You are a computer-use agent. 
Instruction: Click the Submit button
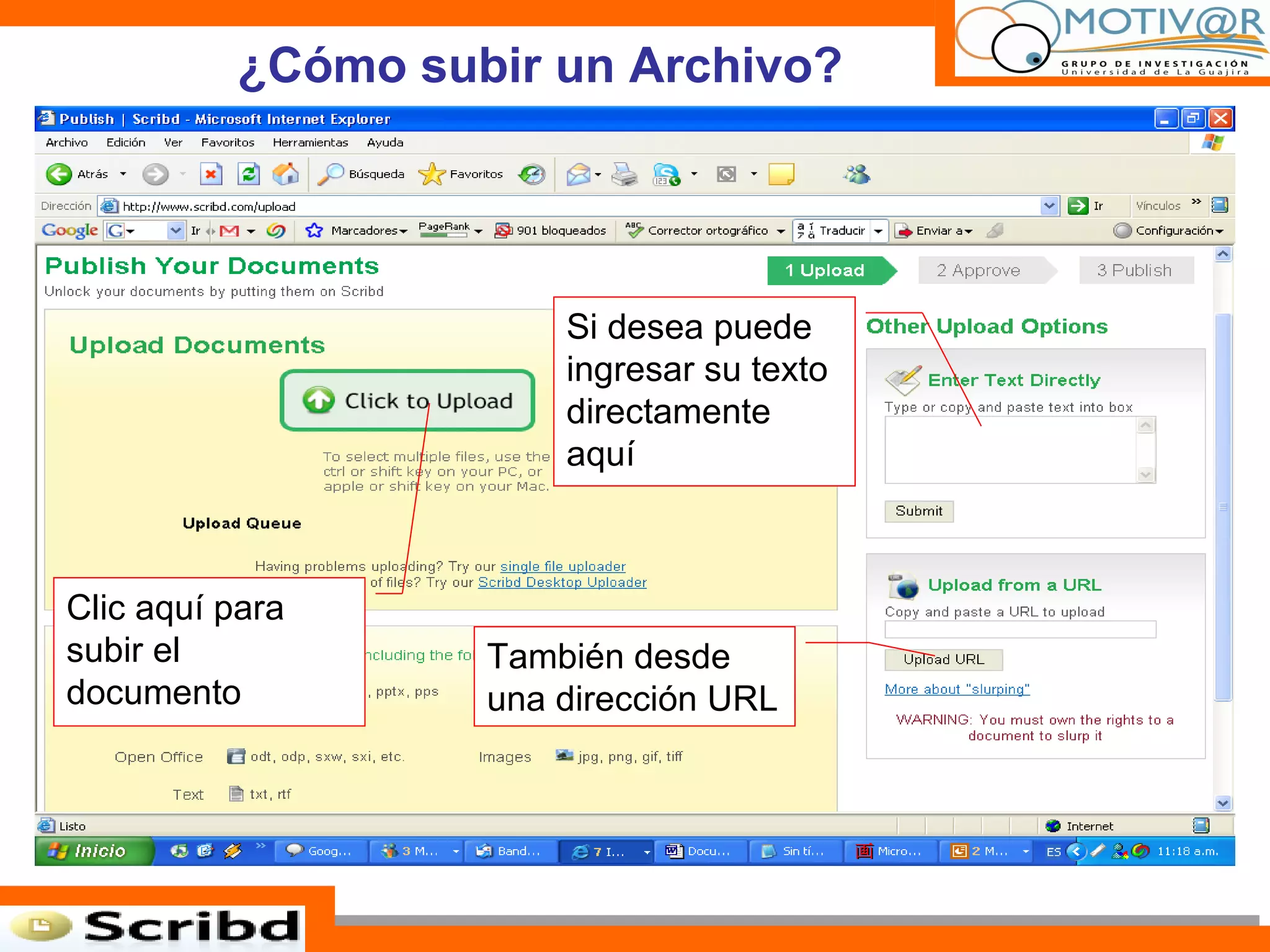click(919, 511)
